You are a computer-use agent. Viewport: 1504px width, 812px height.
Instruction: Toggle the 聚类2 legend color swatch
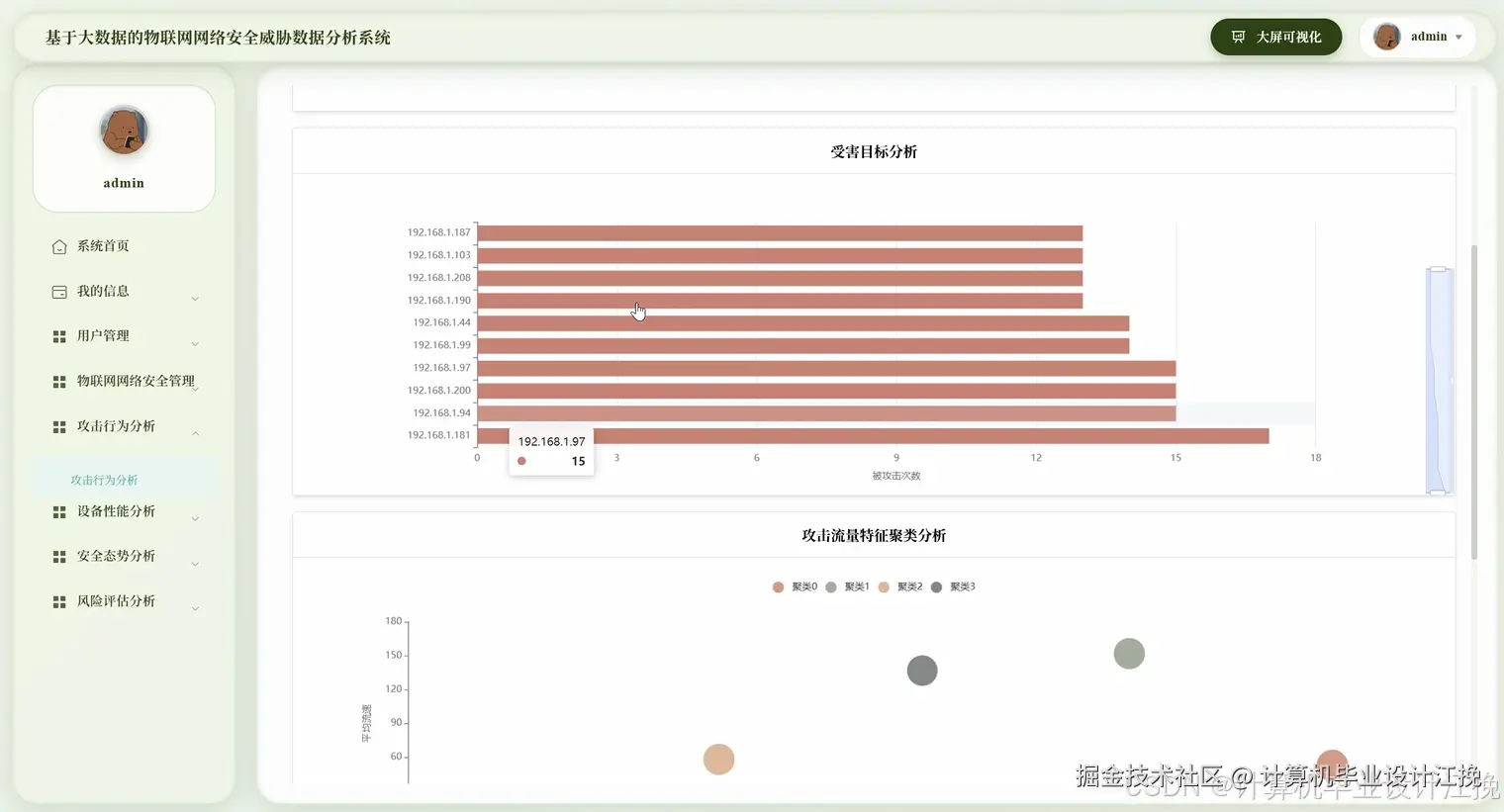(883, 586)
